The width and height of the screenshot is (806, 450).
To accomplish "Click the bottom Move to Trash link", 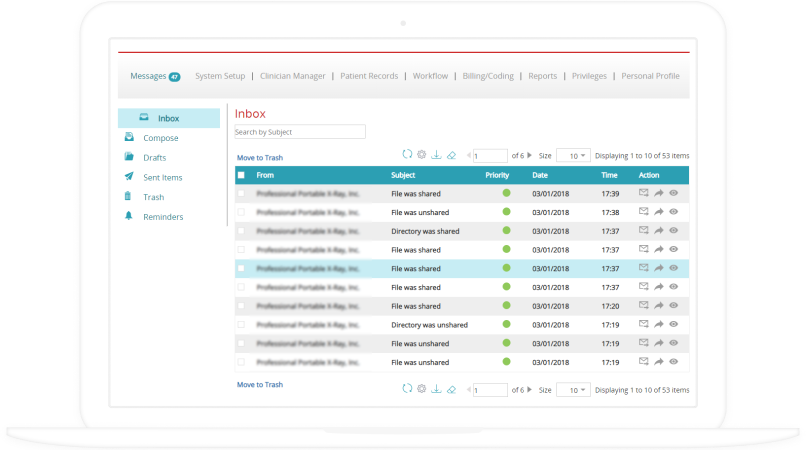I will pos(260,384).
